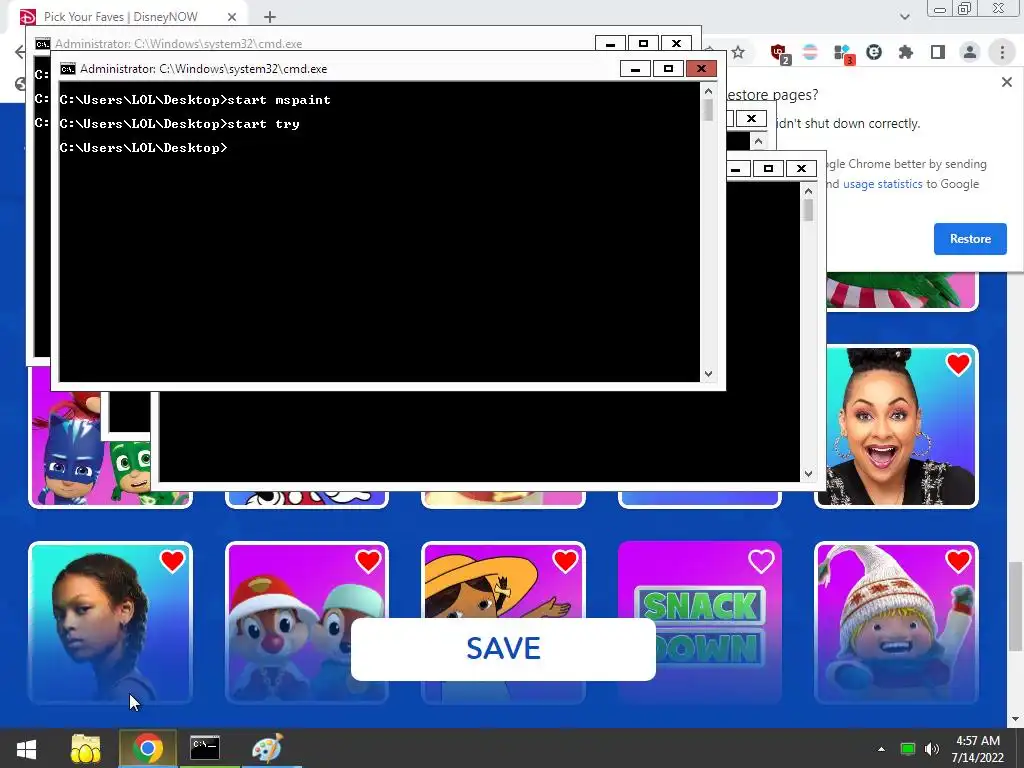Screen dimensions: 1024x768
Task: Click the front cmd scrollbar down arrow
Action: 709,374
